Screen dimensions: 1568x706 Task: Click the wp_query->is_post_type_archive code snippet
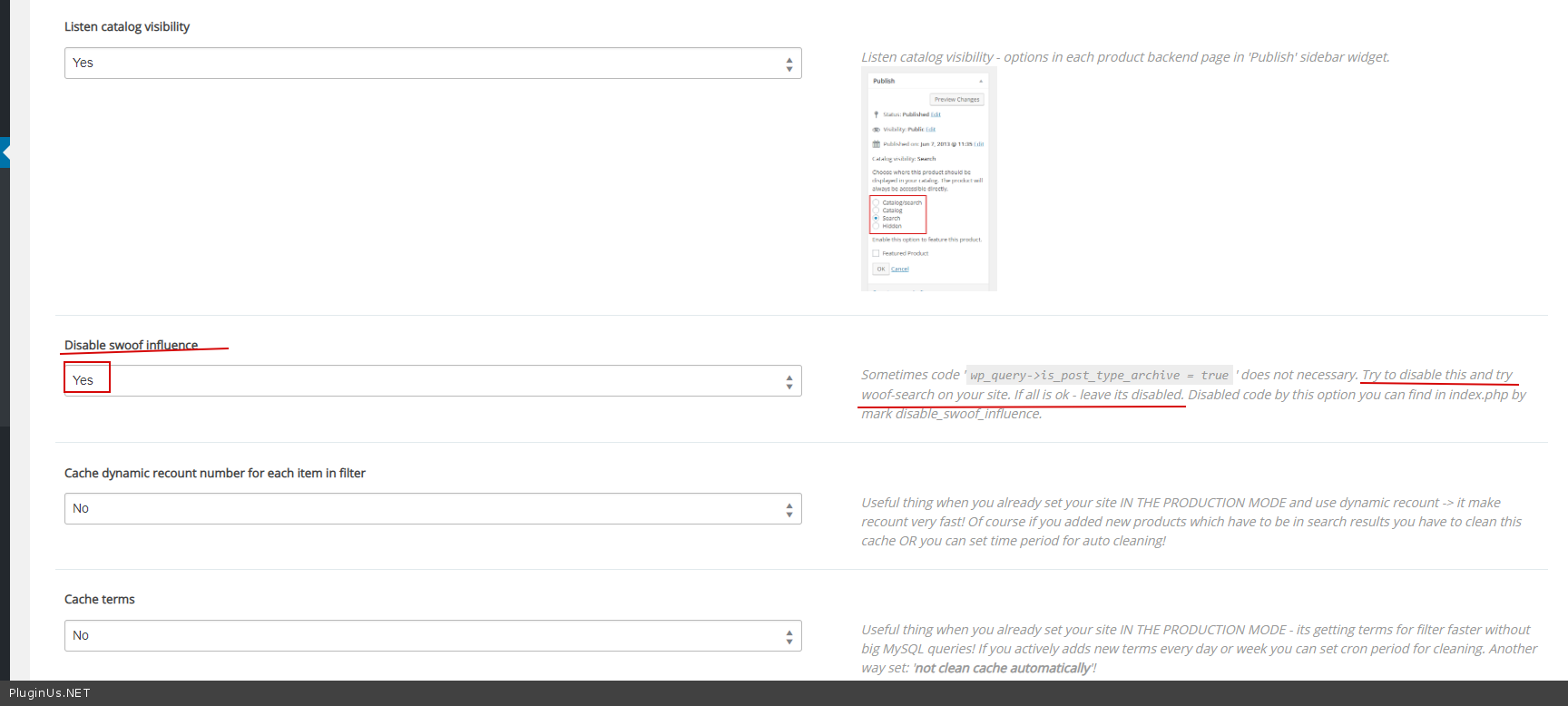click(x=1099, y=375)
